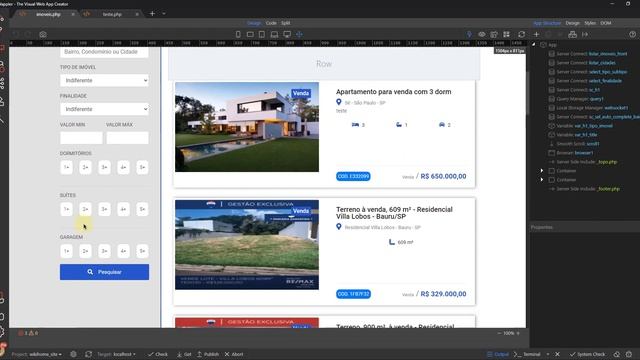Select the Design view mode next to Code

254,23
